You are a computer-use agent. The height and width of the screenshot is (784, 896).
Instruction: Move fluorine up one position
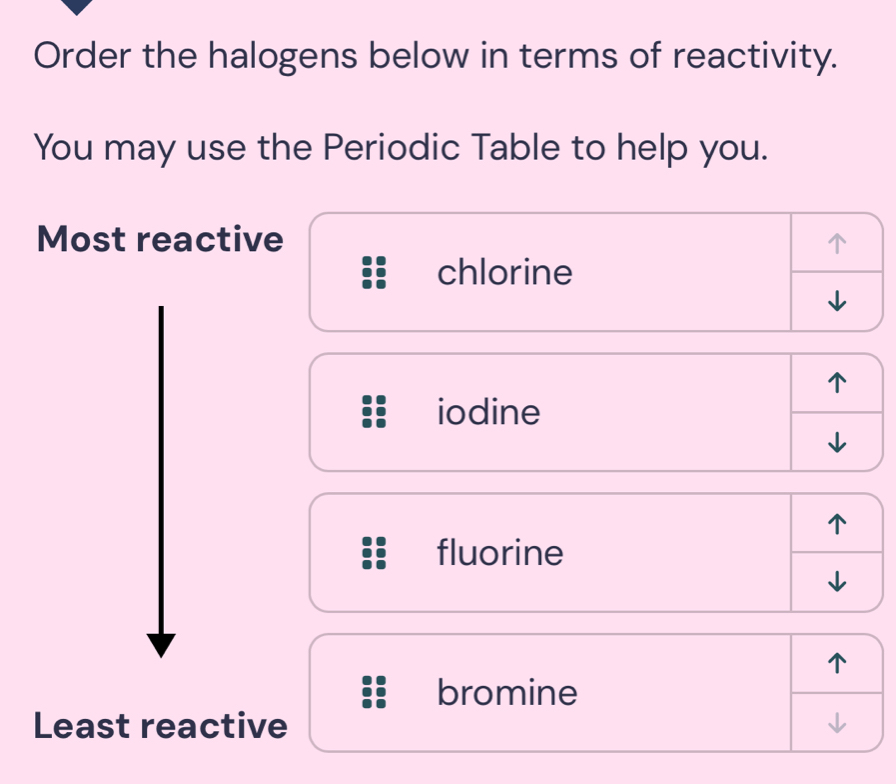tap(837, 523)
